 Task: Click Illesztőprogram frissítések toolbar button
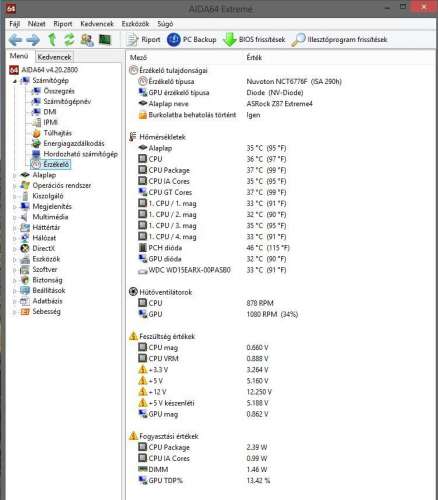coord(339,40)
